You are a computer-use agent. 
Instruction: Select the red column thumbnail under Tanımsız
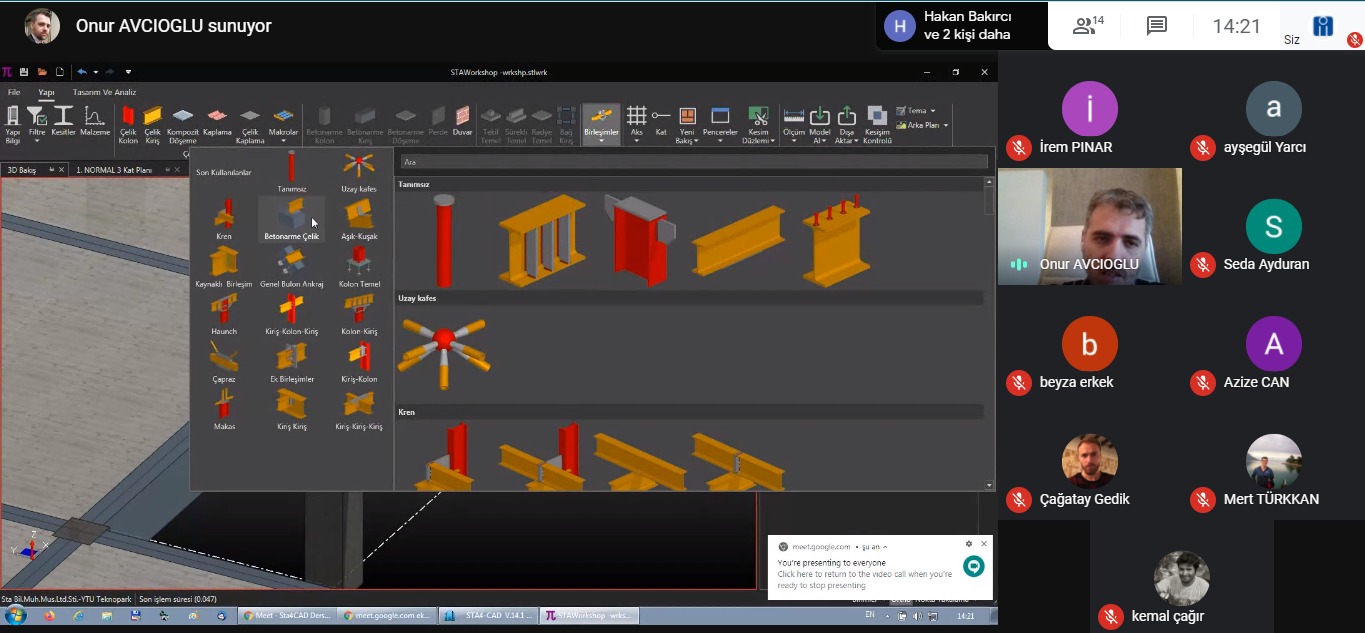444,241
